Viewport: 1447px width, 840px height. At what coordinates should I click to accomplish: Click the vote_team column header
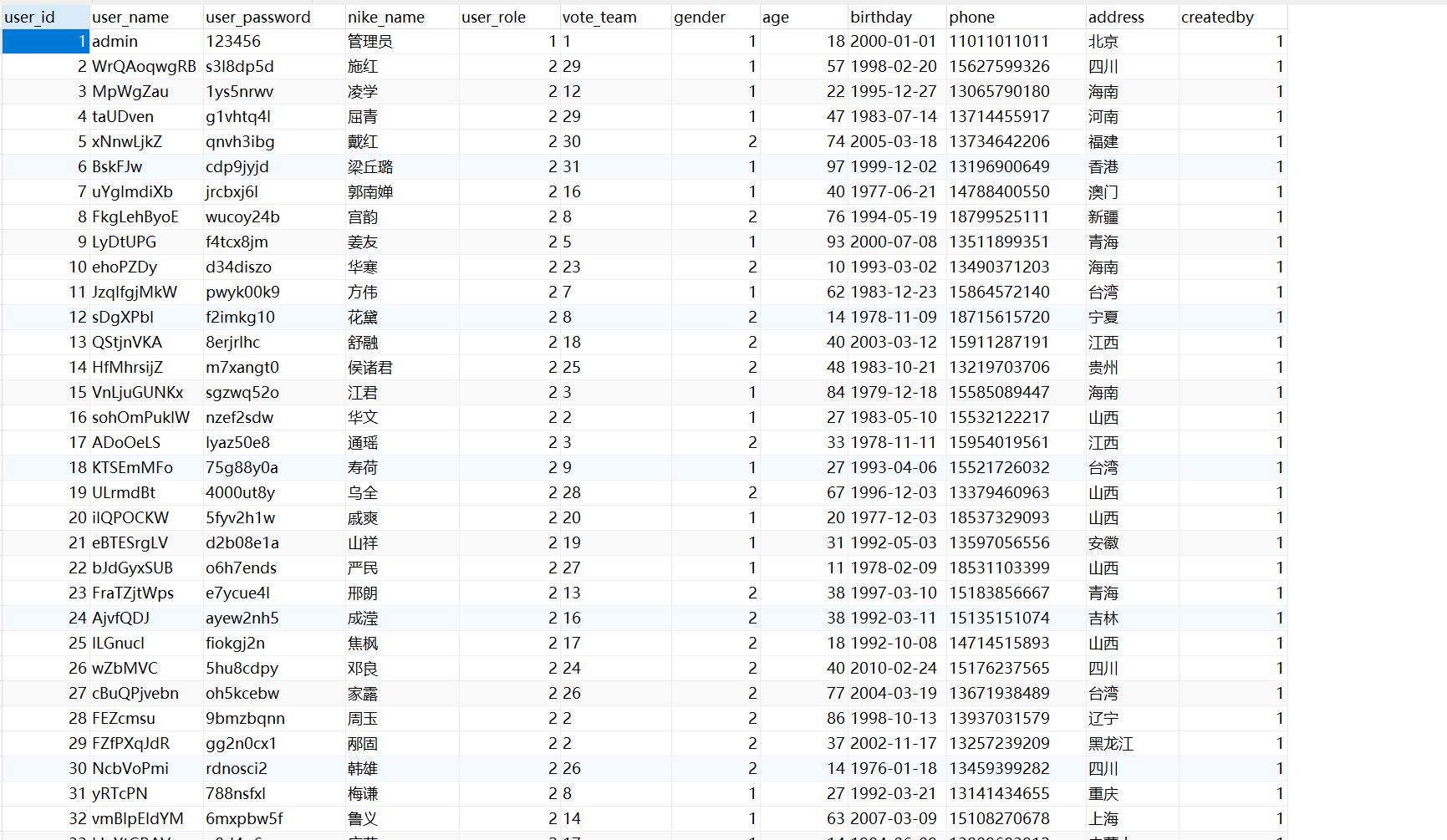614,17
